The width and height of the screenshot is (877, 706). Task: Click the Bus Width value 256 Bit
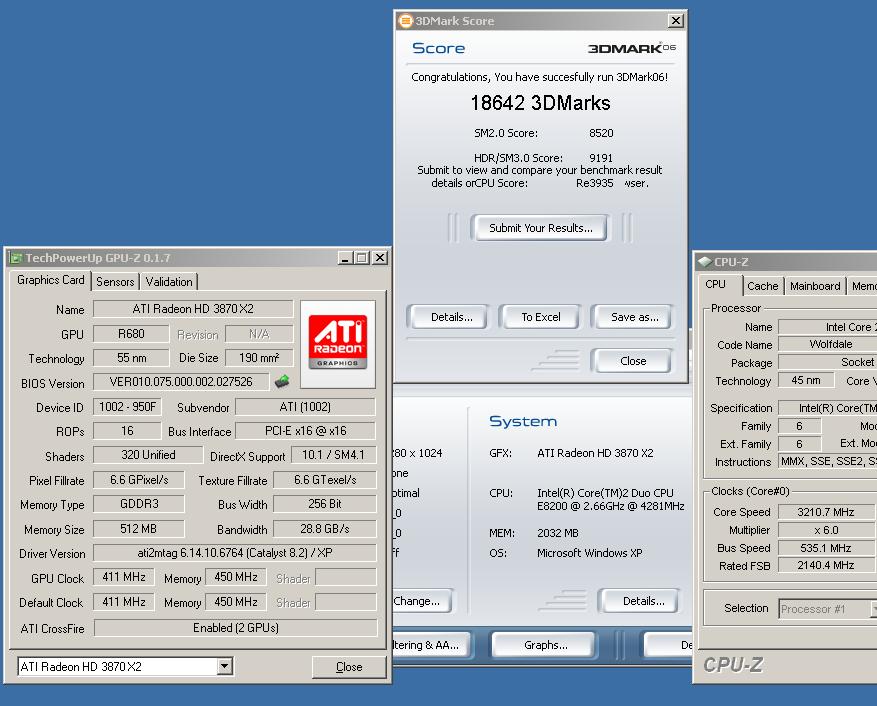(324, 504)
